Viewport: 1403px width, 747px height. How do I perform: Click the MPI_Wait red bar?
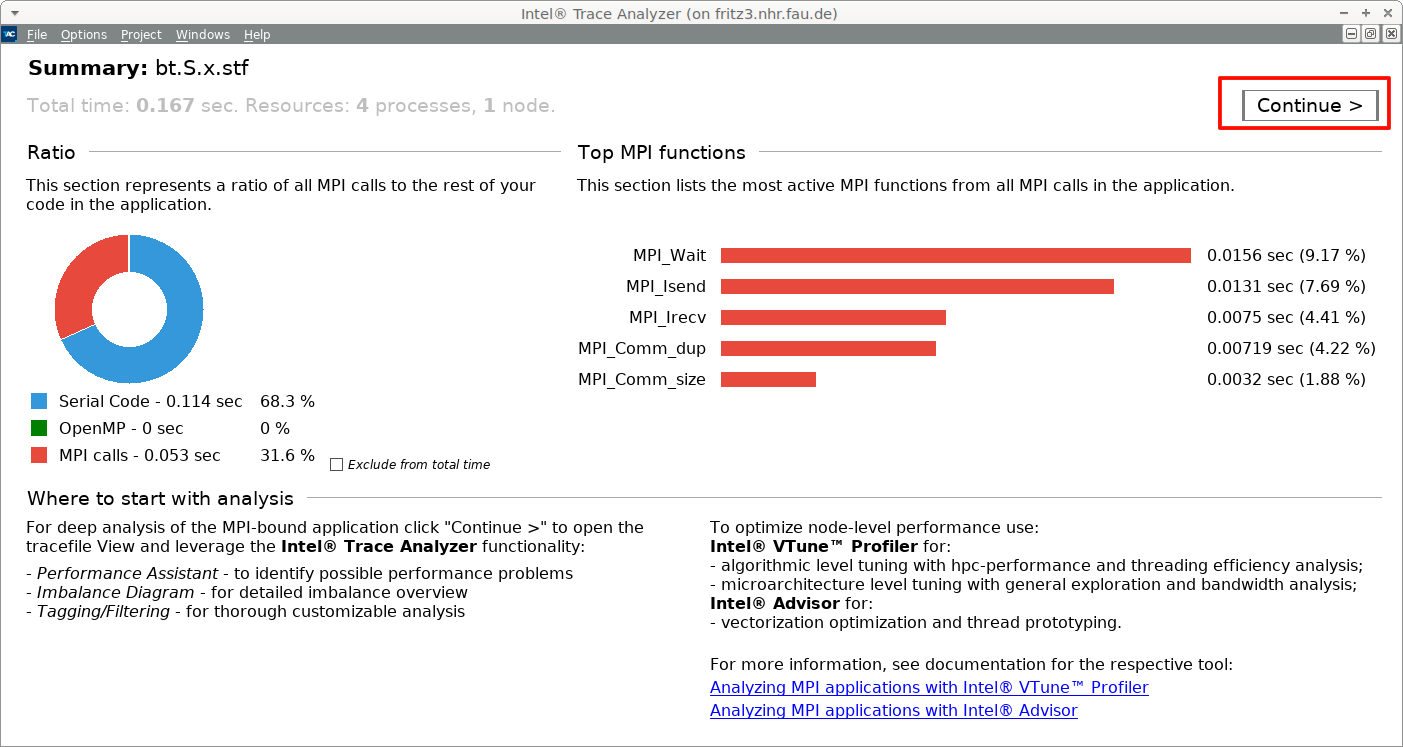(x=956, y=255)
